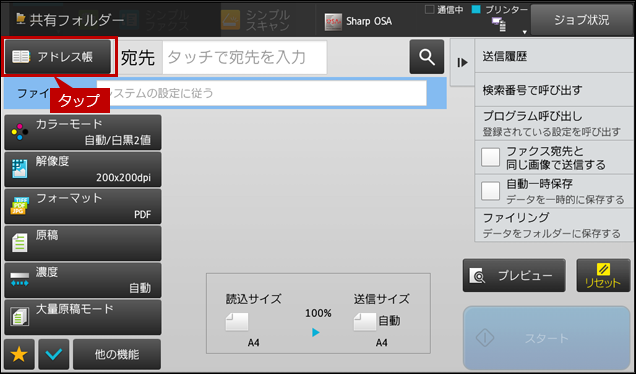Tap the star favorites button
636x374 pixels.
[19, 355]
